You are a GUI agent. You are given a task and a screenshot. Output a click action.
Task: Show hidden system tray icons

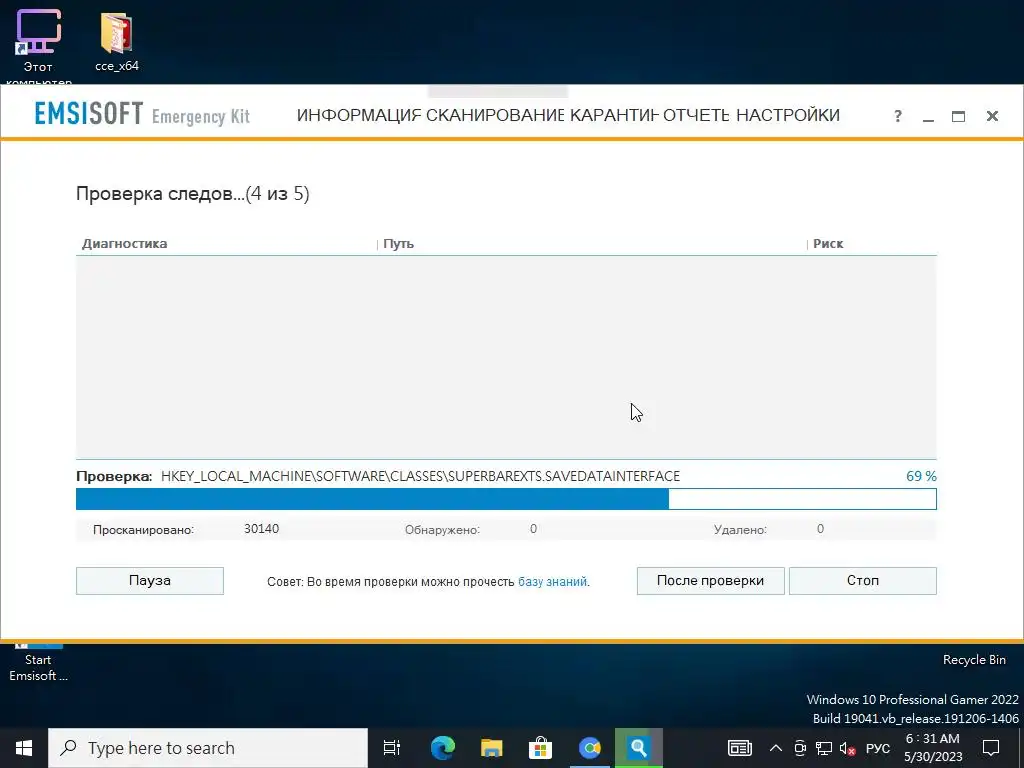pos(775,748)
